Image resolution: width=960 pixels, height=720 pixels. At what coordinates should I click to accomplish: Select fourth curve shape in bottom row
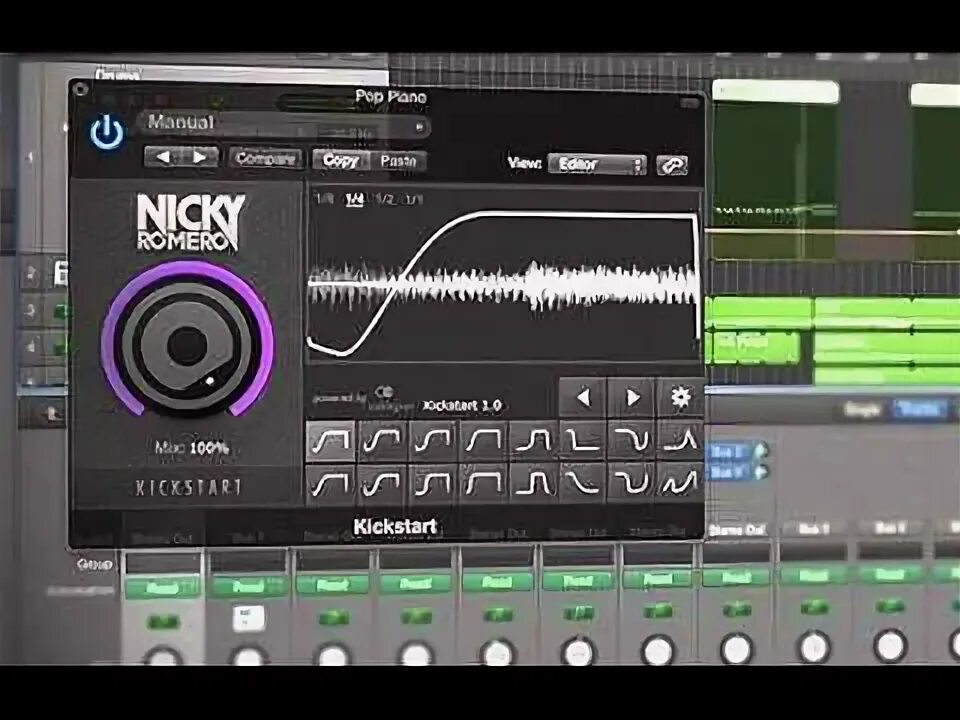pos(483,484)
